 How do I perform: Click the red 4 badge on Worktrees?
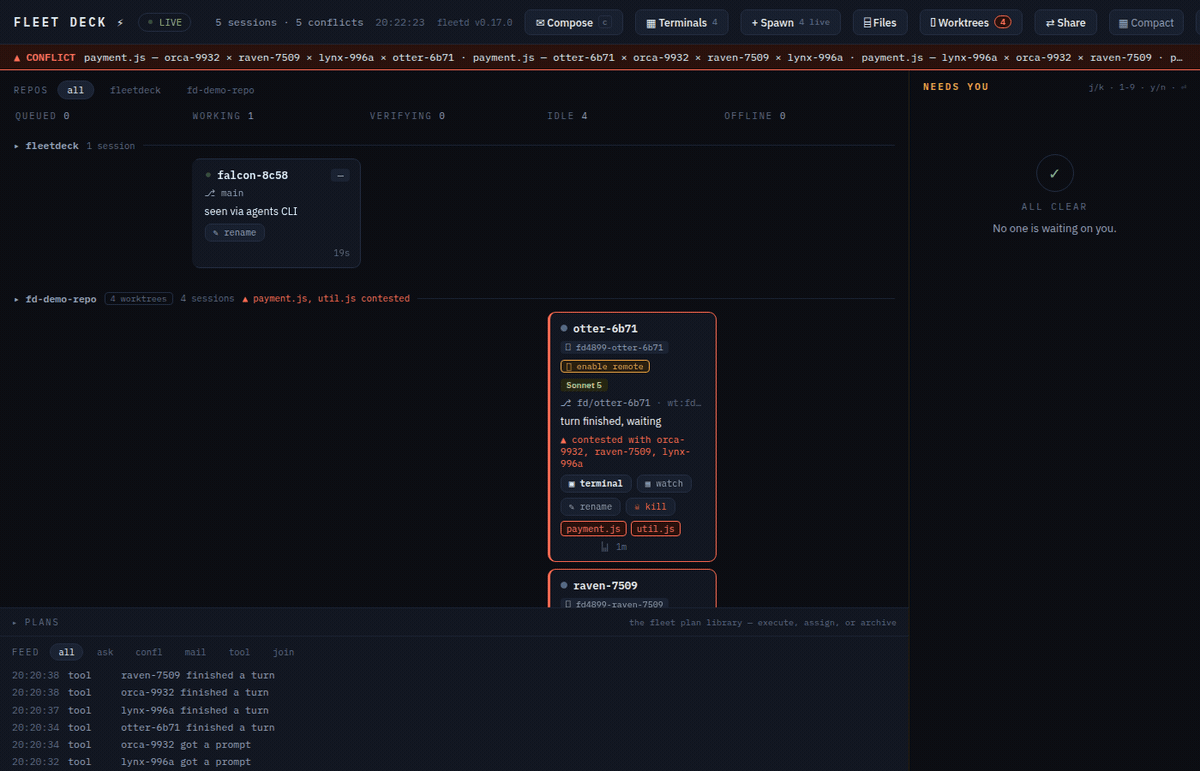click(x=1002, y=22)
